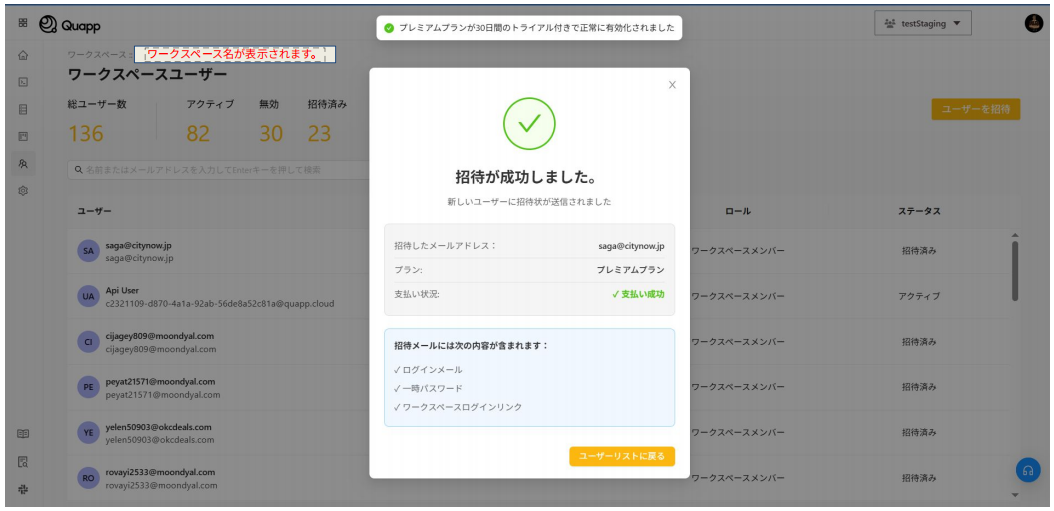Viewport: 1054px width, 511px height.
Task: Open settings gear in sidebar
Action: (23, 190)
